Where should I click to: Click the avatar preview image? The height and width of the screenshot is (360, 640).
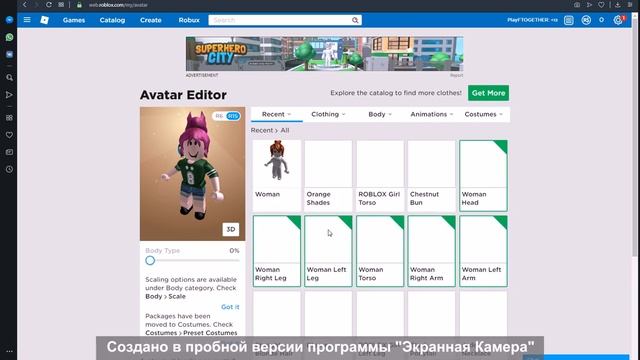[193, 174]
